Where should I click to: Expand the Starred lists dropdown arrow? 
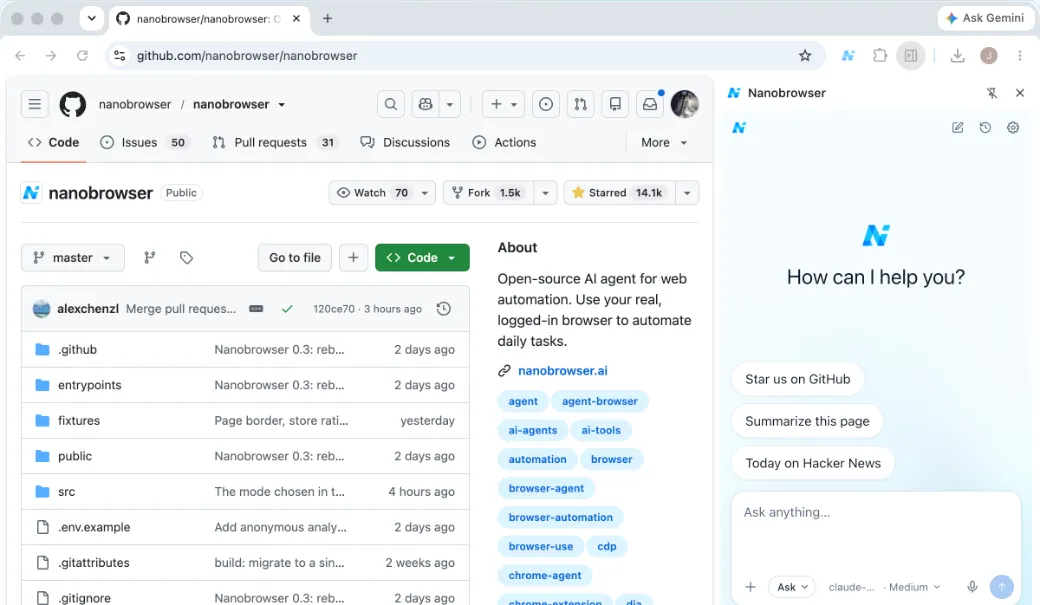[x=687, y=192]
